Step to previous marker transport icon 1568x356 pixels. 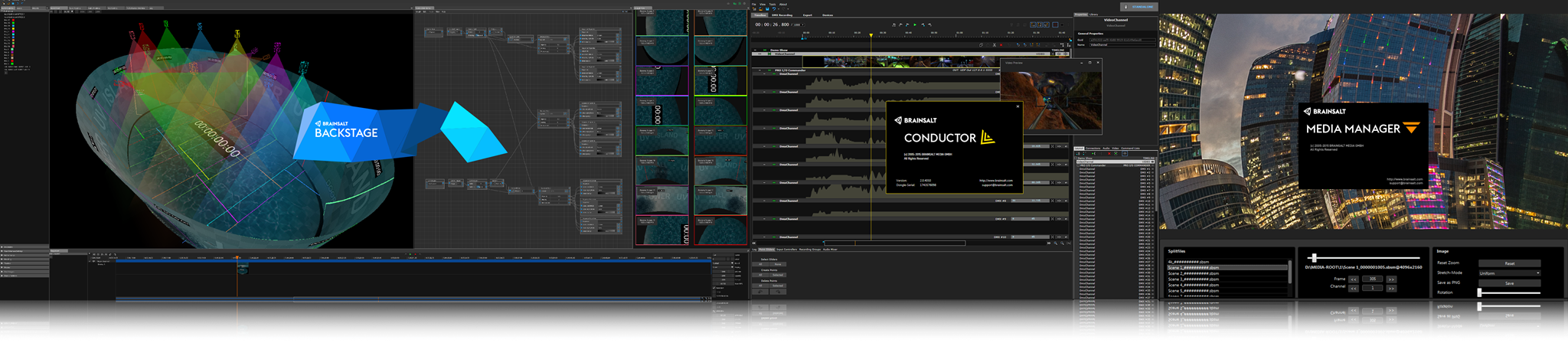coord(900,24)
